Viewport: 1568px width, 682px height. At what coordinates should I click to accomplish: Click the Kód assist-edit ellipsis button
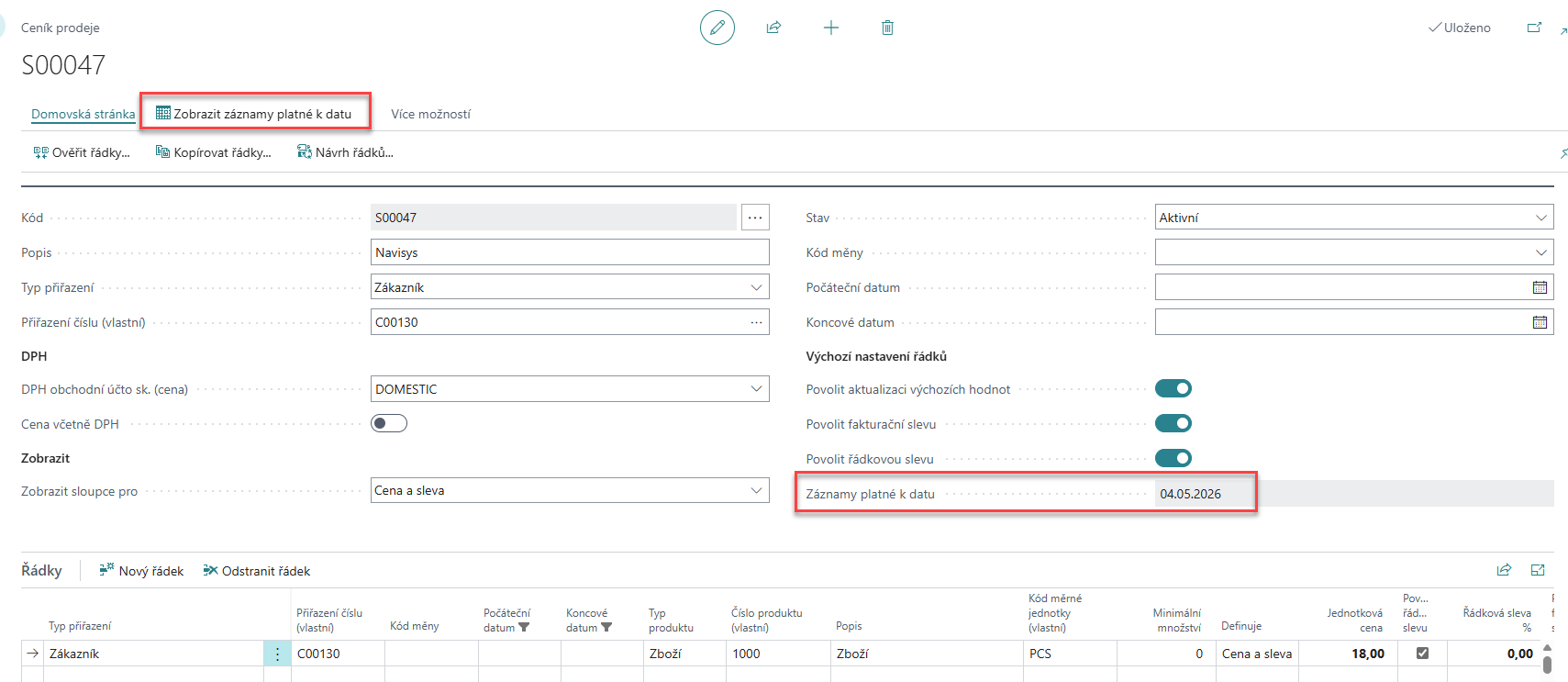click(755, 218)
